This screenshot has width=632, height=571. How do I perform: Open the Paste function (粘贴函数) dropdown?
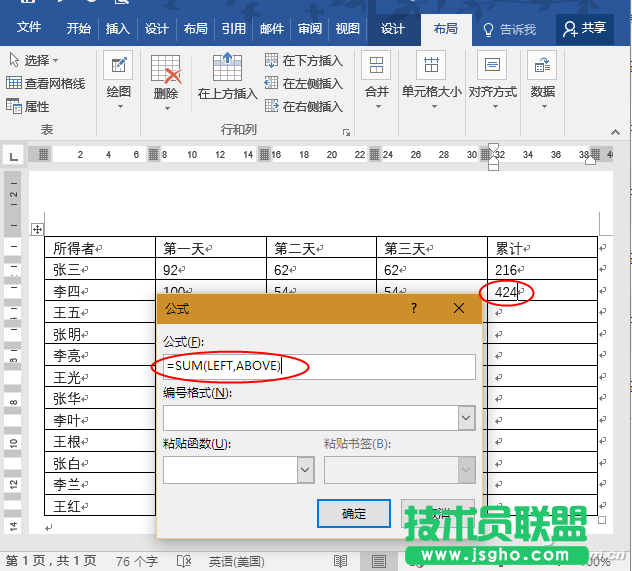pos(305,470)
